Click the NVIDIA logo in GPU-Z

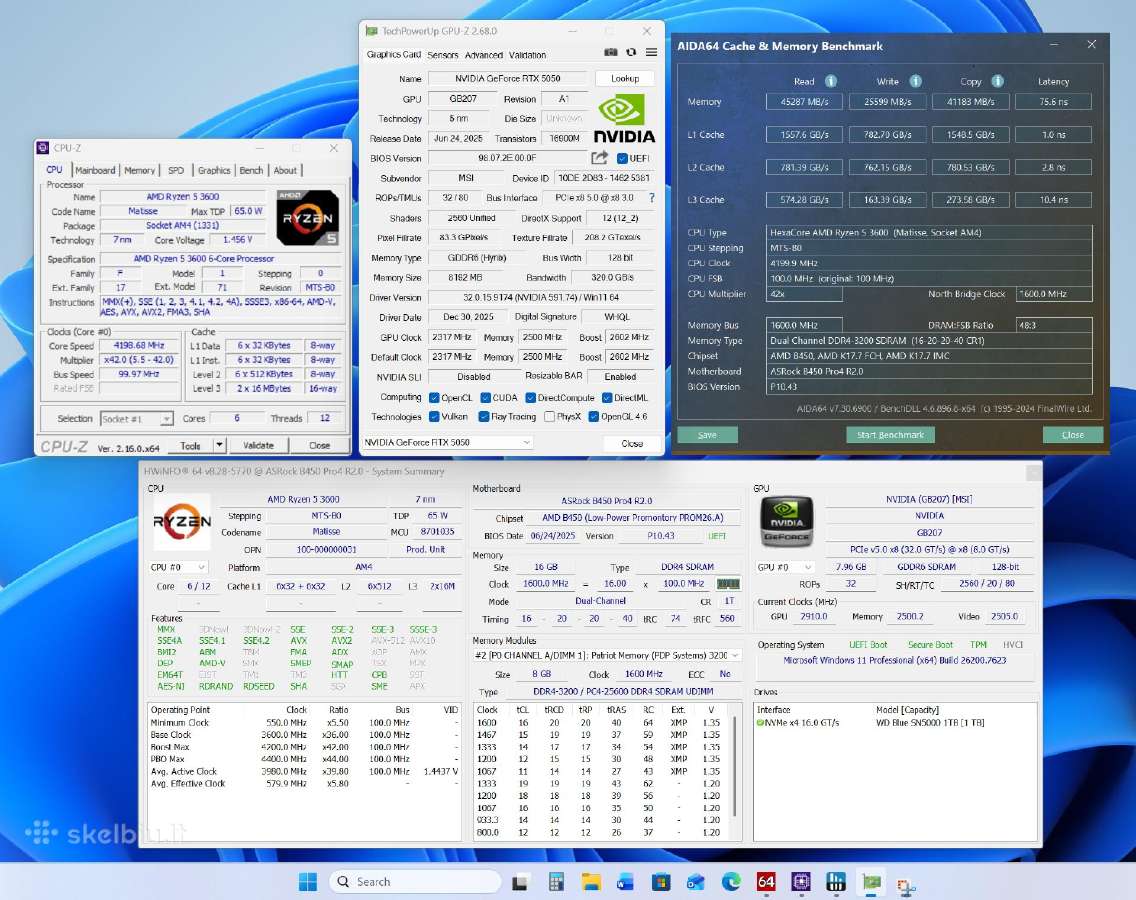tap(624, 120)
